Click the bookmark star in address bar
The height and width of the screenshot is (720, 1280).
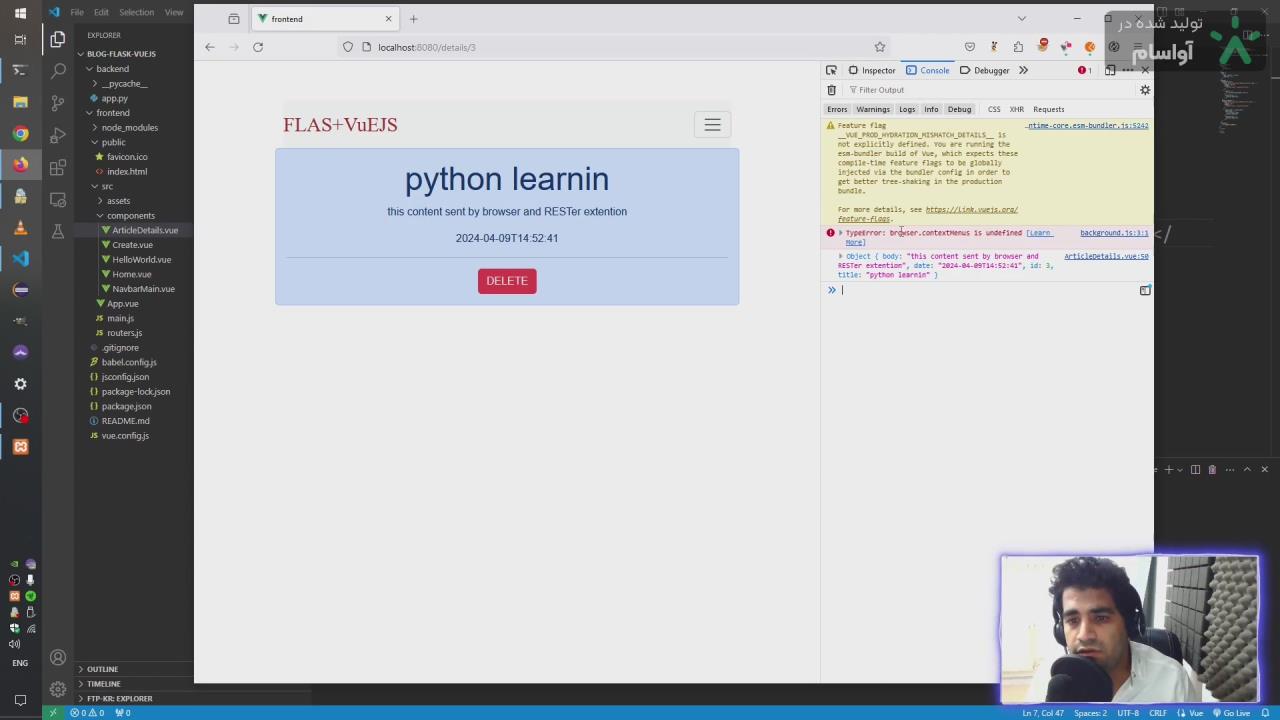coord(880,47)
